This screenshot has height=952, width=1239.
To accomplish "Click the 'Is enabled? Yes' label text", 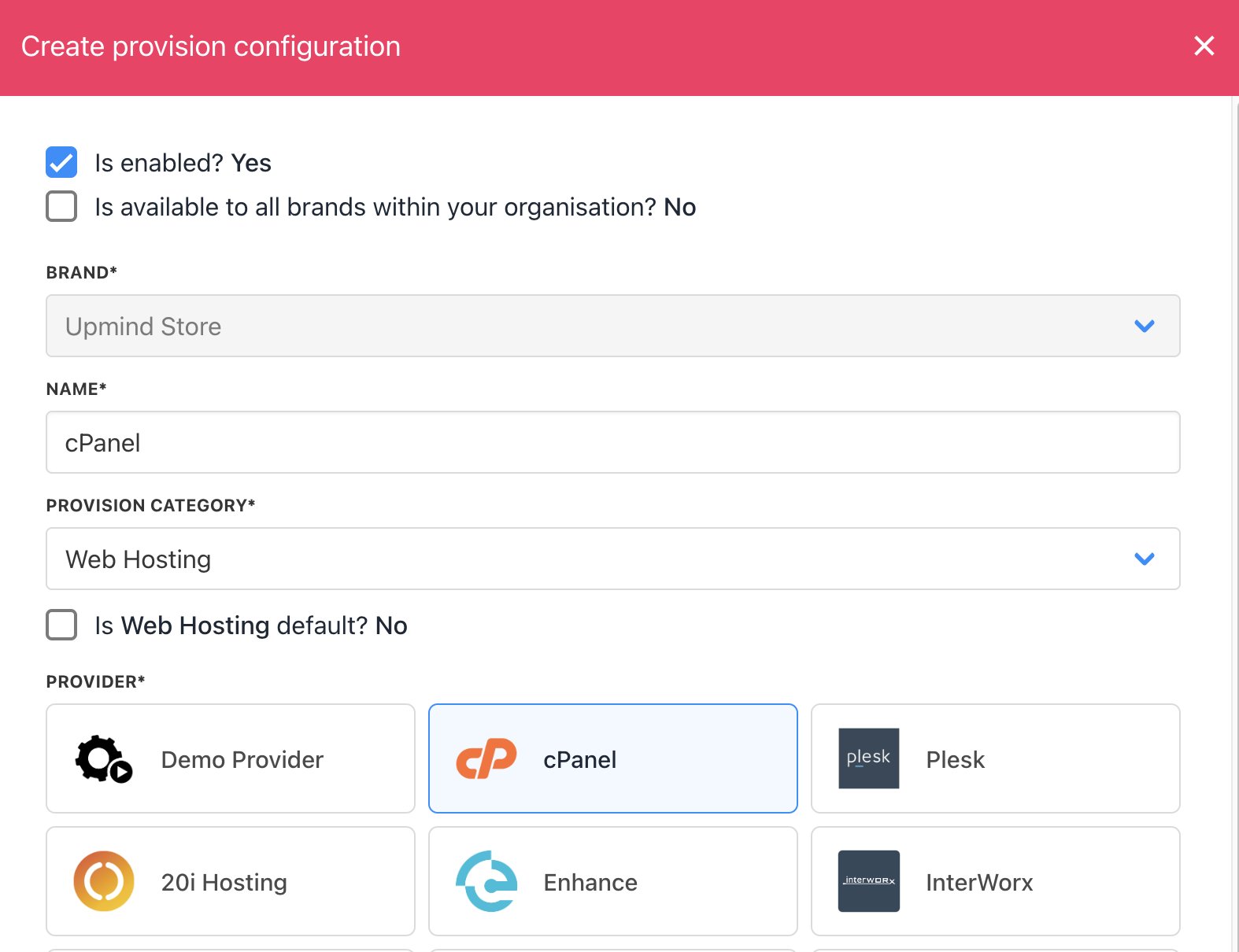I will (x=183, y=163).
